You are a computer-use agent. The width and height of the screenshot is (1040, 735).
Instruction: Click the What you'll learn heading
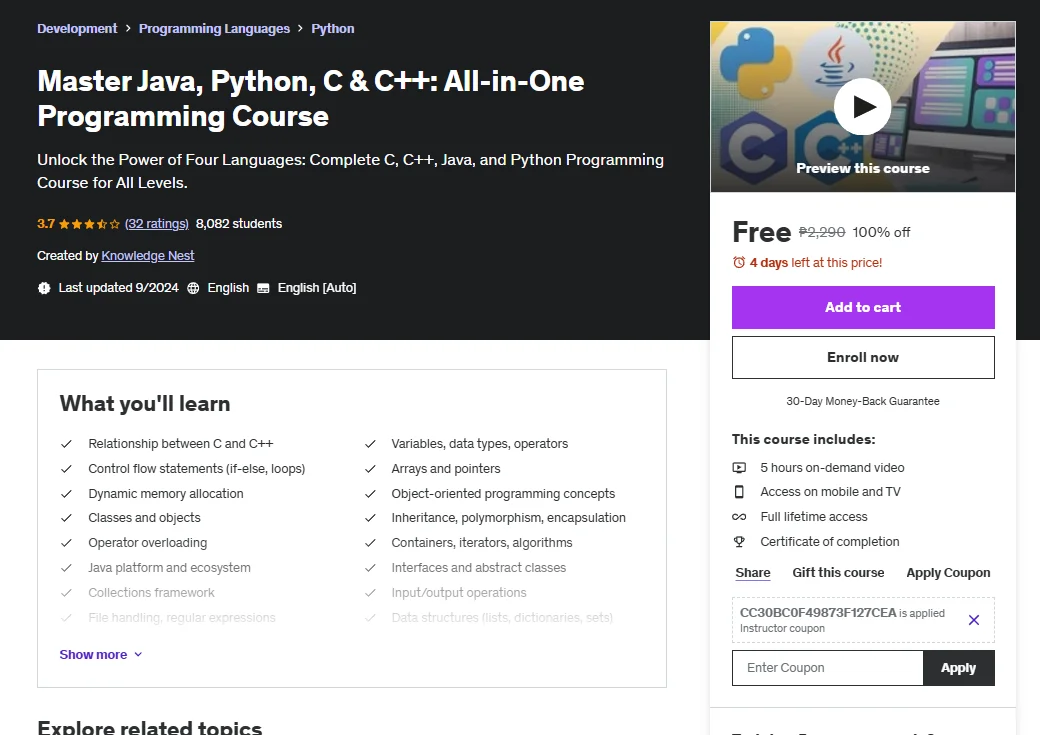(x=145, y=403)
